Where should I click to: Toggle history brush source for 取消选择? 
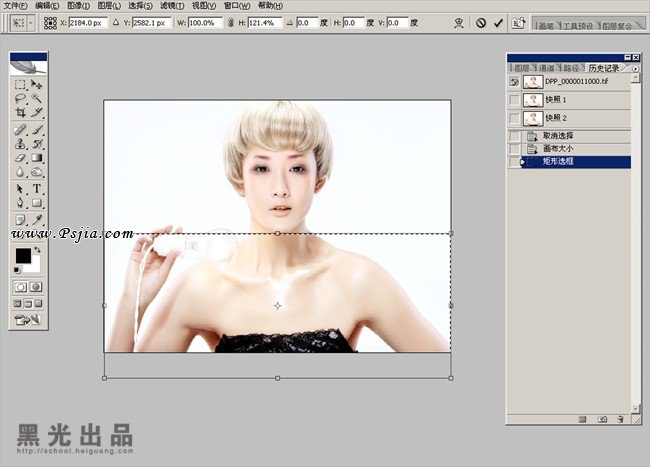(514, 135)
